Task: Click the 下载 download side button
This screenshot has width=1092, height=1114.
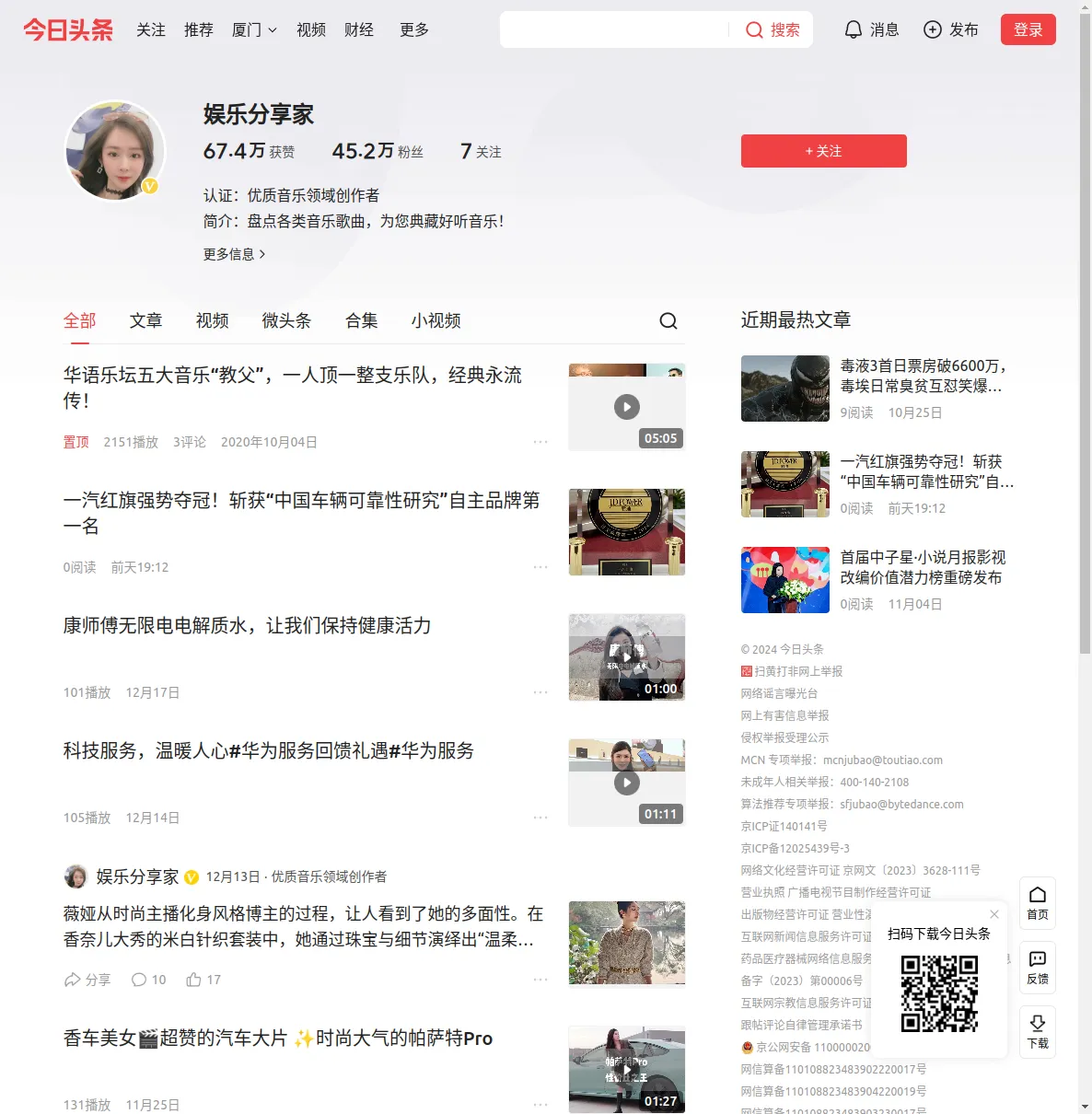Action: pyautogui.click(x=1038, y=1032)
